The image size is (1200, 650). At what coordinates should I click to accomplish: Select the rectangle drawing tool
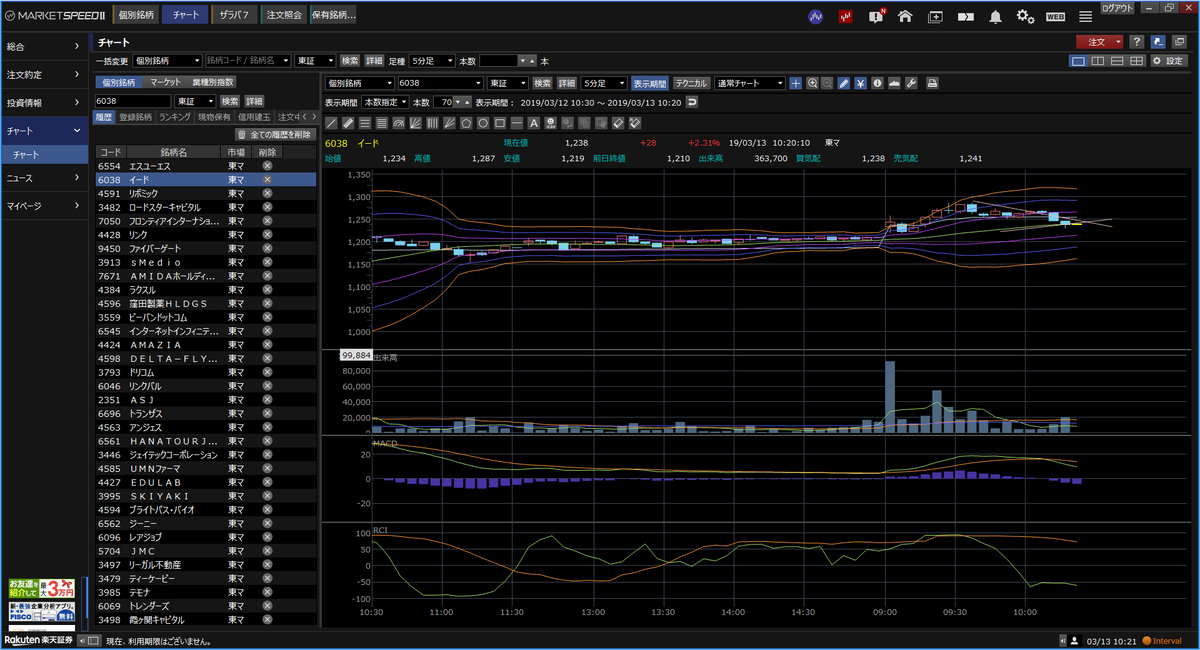point(500,124)
